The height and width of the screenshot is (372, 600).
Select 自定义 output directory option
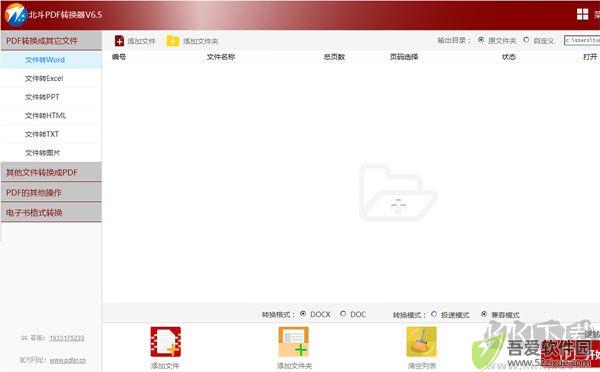pos(526,40)
